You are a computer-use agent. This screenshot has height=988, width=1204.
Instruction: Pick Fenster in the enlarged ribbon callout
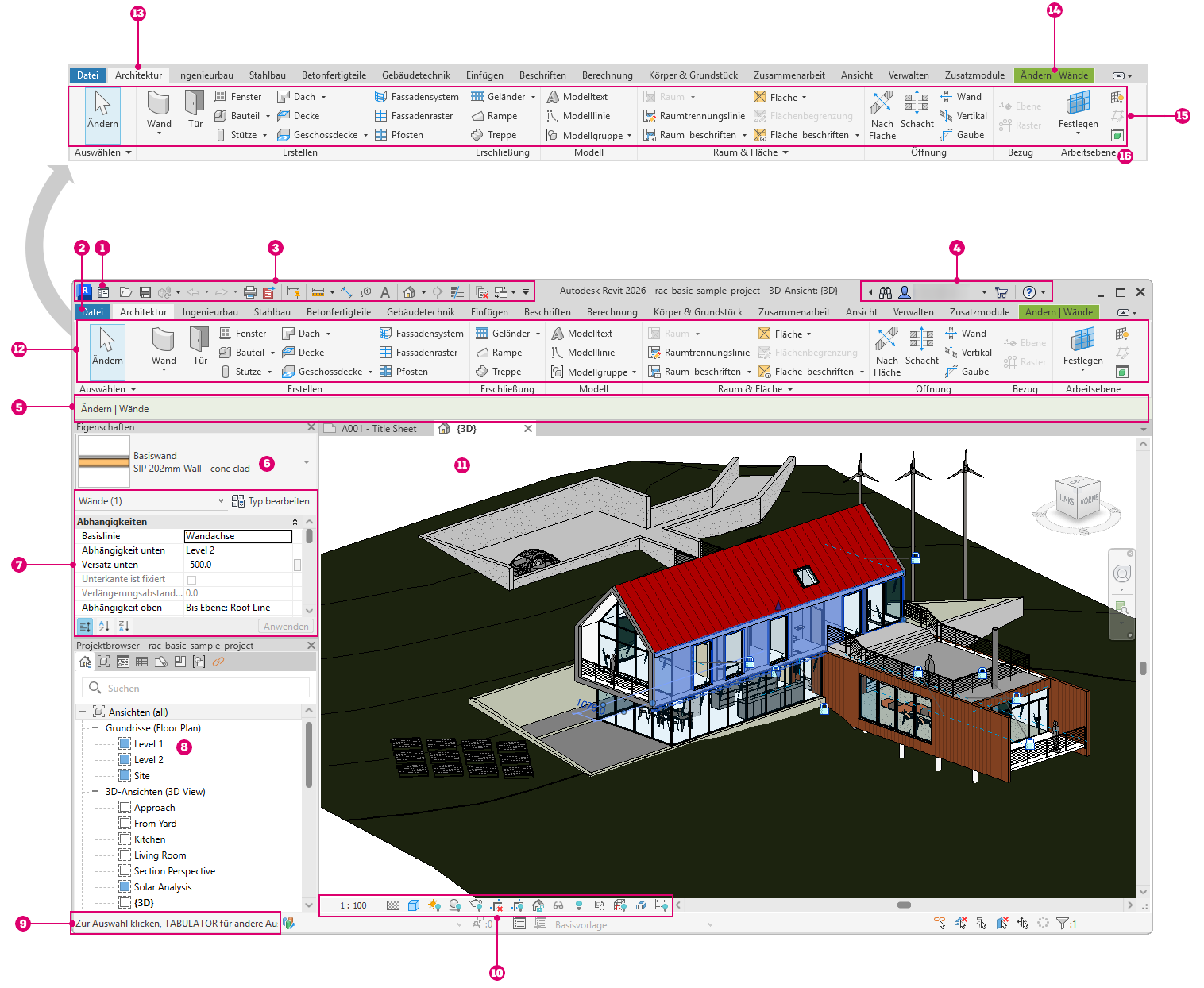pos(238,97)
